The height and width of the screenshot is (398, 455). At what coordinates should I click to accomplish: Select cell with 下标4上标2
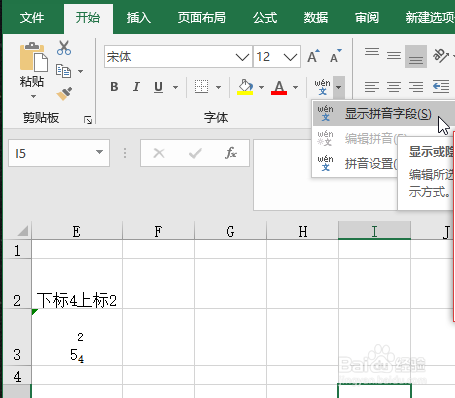77,284
